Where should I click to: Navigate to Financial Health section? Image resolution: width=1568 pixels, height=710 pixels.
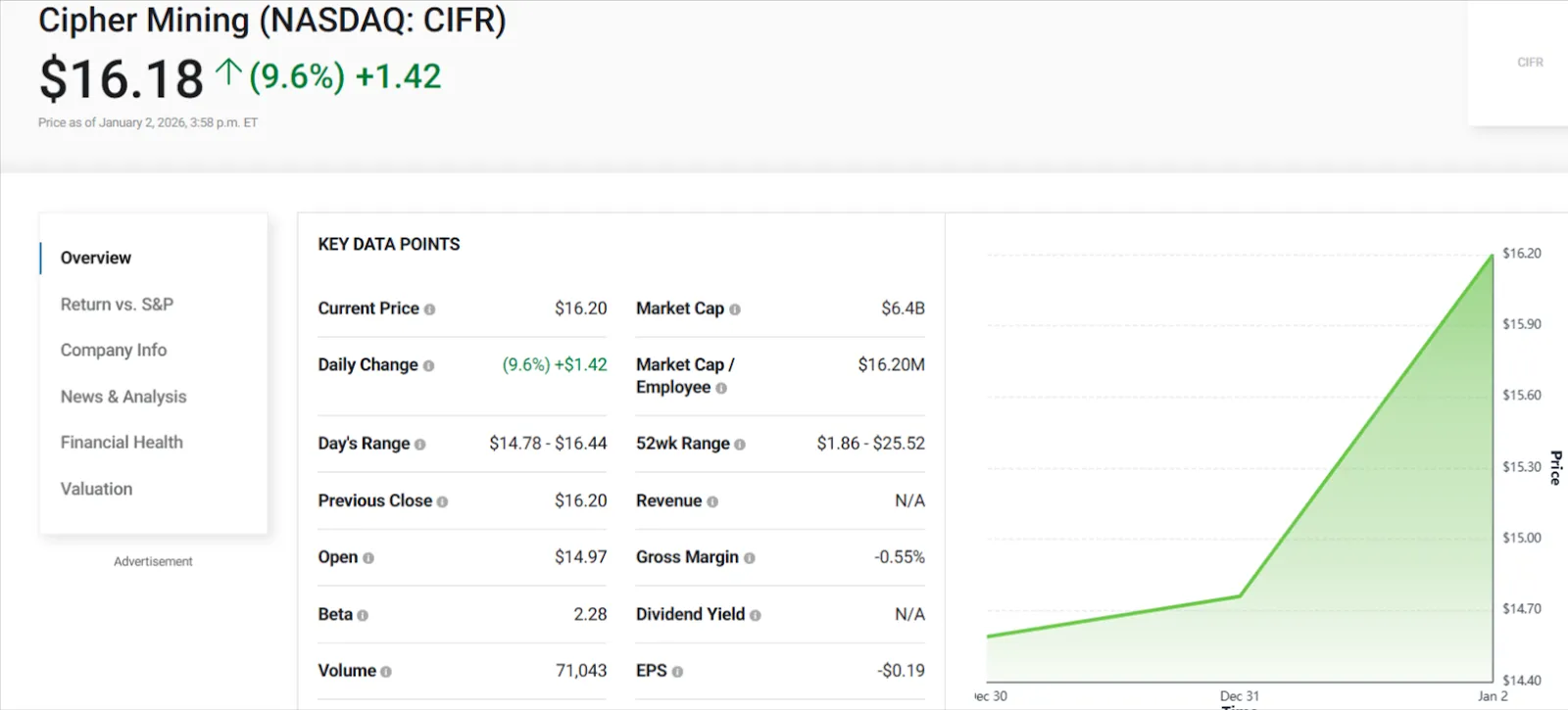(x=122, y=443)
